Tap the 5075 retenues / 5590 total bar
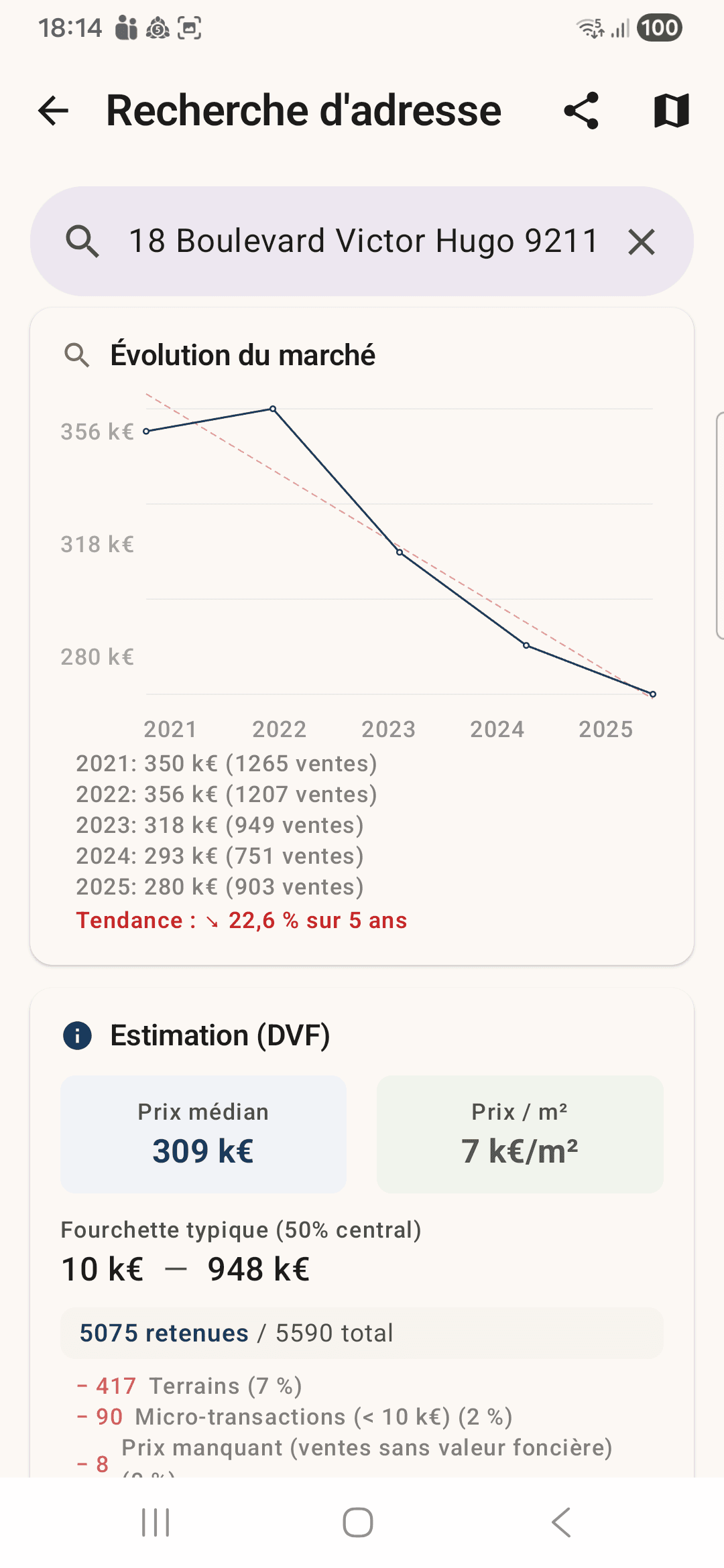 click(x=362, y=1333)
